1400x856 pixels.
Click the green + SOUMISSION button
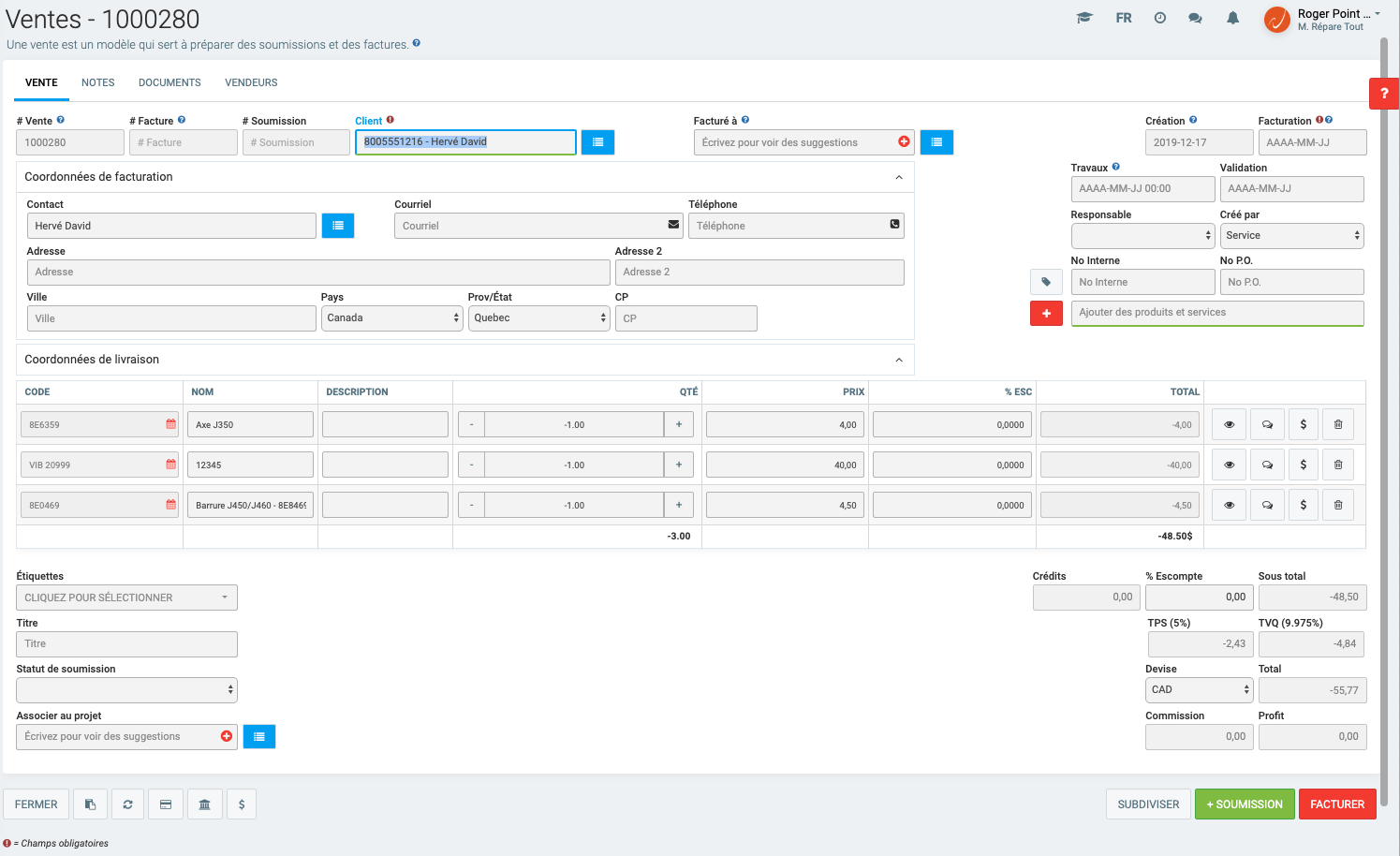coord(1244,804)
